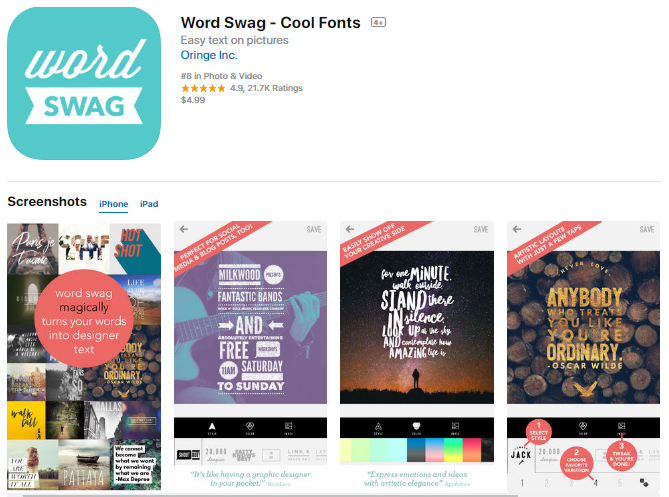The width and height of the screenshot is (669, 497).
Task: Select the color heart icon in starry screenshot
Action: point(416,427)
